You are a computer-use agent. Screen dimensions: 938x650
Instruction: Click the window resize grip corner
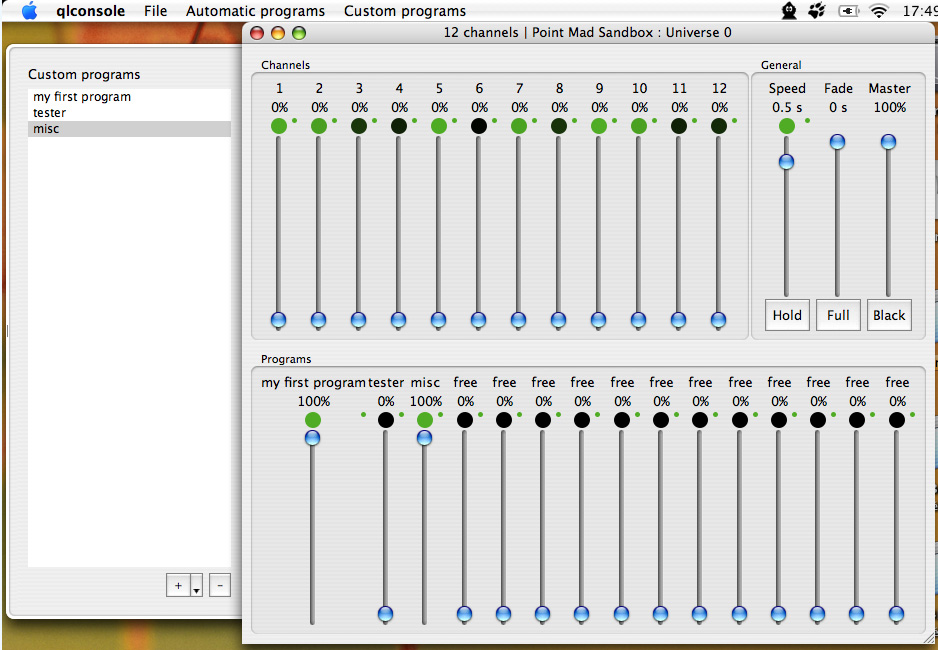(x=929, y=638)
